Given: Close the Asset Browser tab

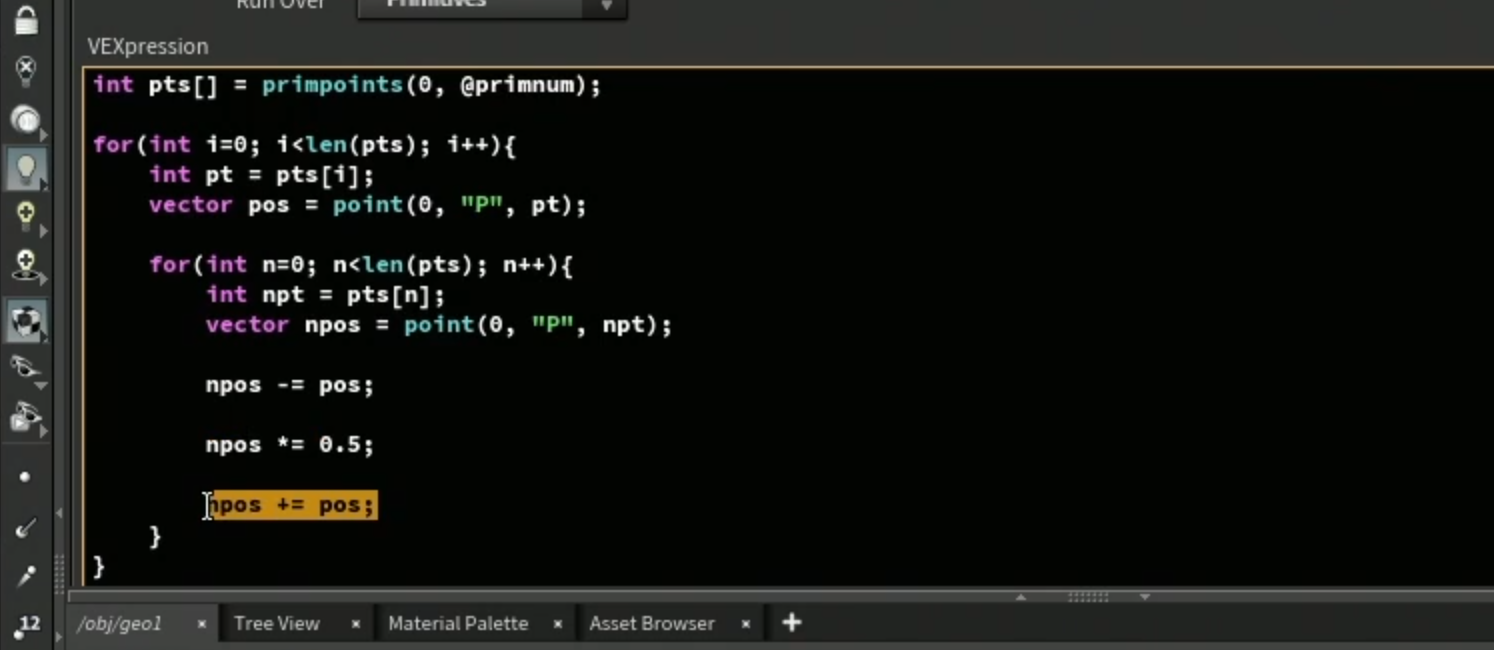Looking at the screenshot, I should tap(745, 624).
